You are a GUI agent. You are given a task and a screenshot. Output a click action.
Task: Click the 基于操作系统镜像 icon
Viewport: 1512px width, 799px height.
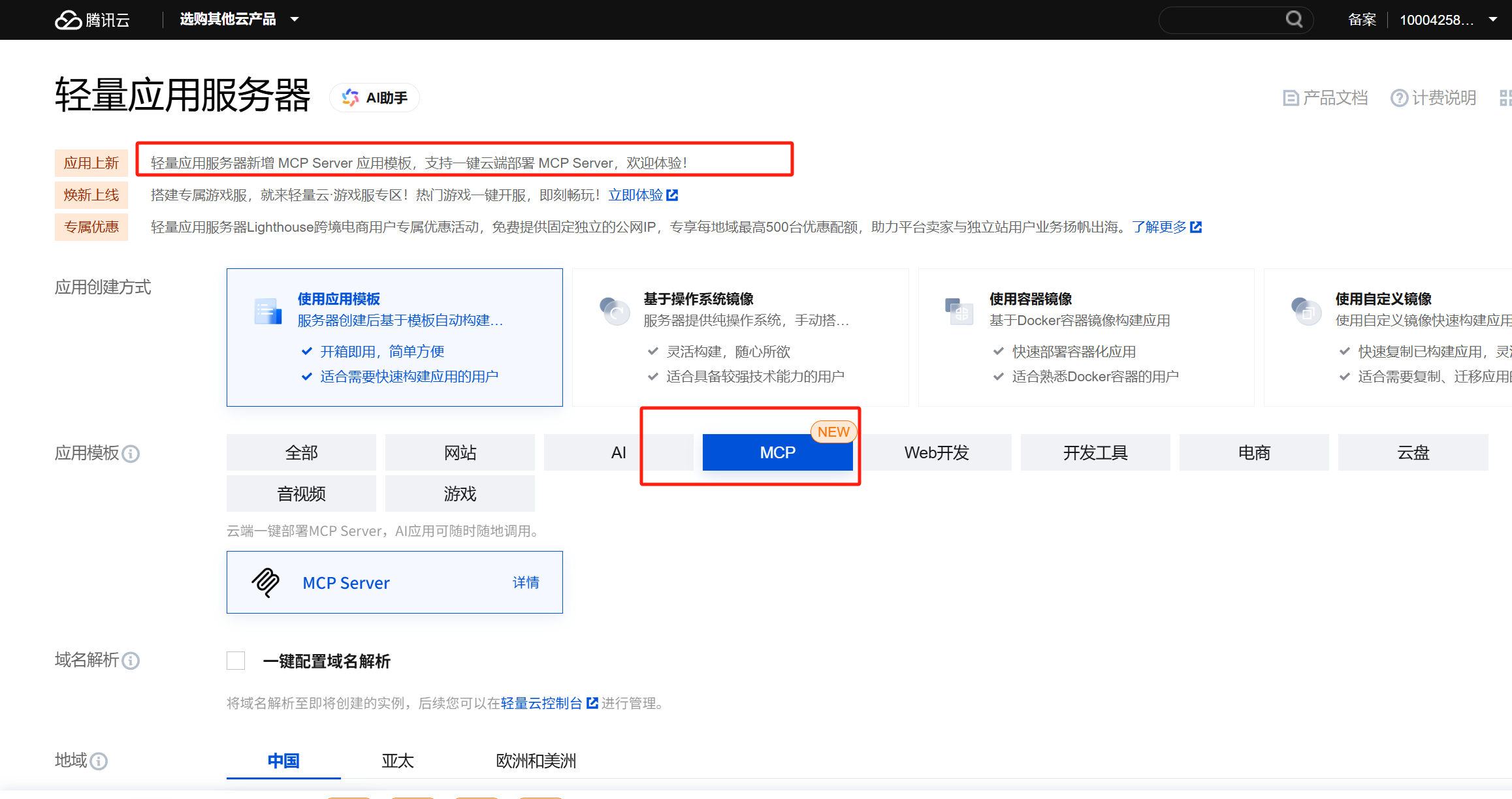pos(614,311)
